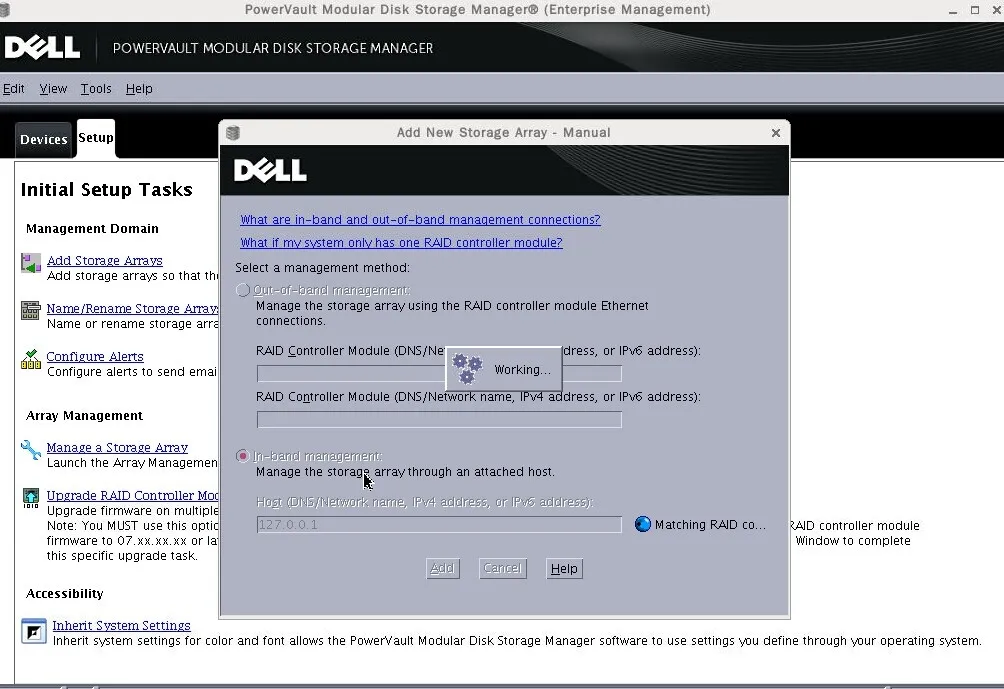Open the Inherit System Settings link
1004x689 pixels.
coord(122,626)
